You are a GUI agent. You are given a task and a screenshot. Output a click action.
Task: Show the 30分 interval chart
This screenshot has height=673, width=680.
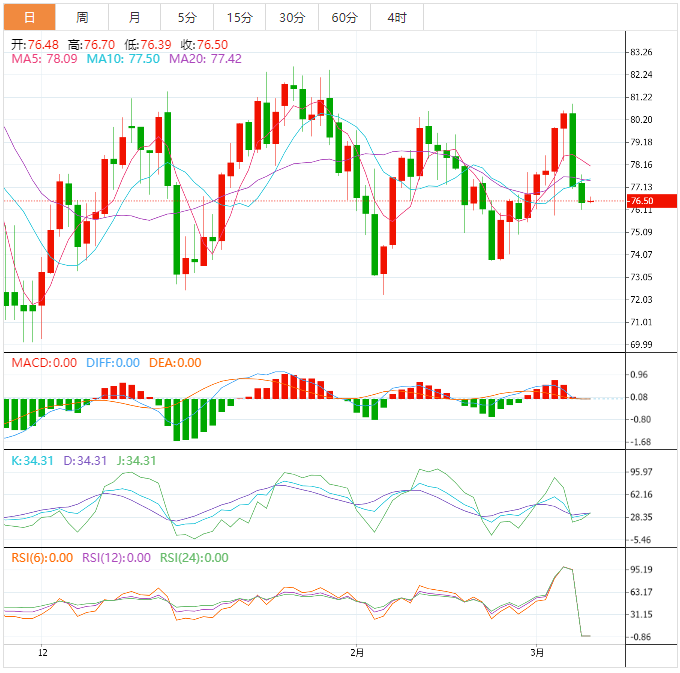292,17
